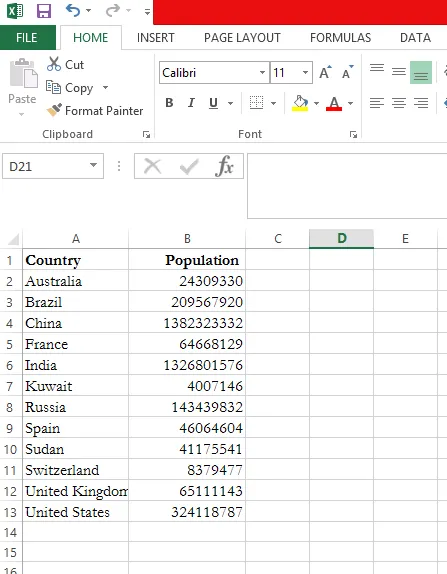
Task: Switch to the HOME tab
Action: [90, 37]
